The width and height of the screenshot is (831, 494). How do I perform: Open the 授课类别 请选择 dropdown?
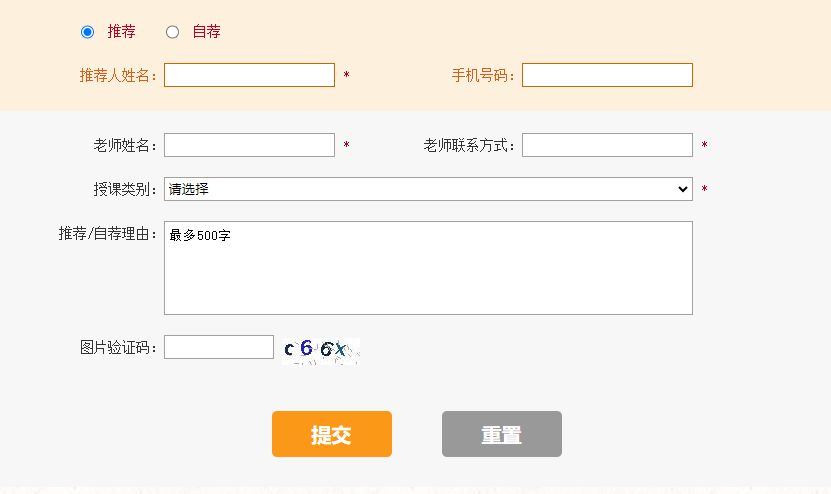coord(428,189)
